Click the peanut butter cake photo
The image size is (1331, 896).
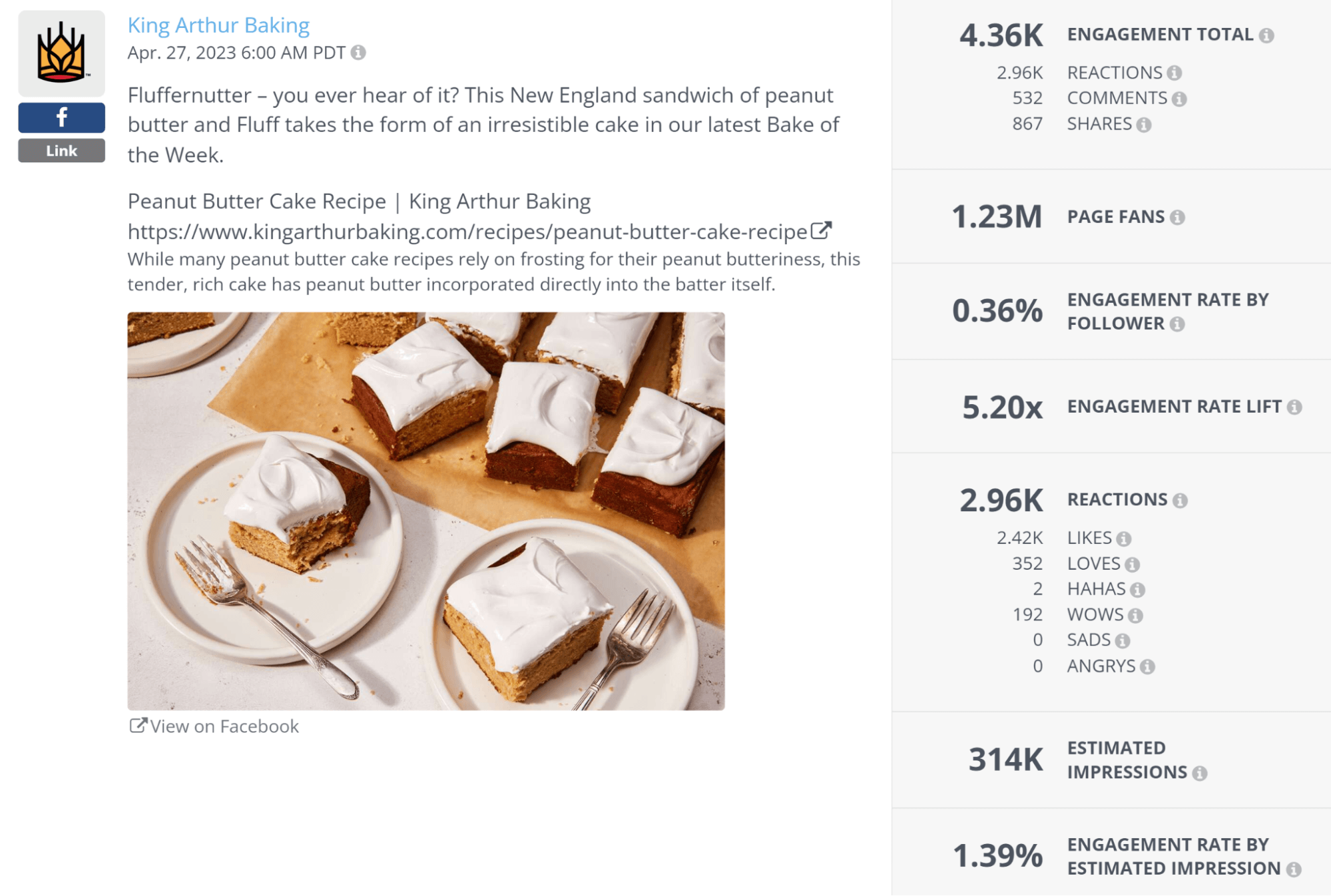(x=426, y=509)
